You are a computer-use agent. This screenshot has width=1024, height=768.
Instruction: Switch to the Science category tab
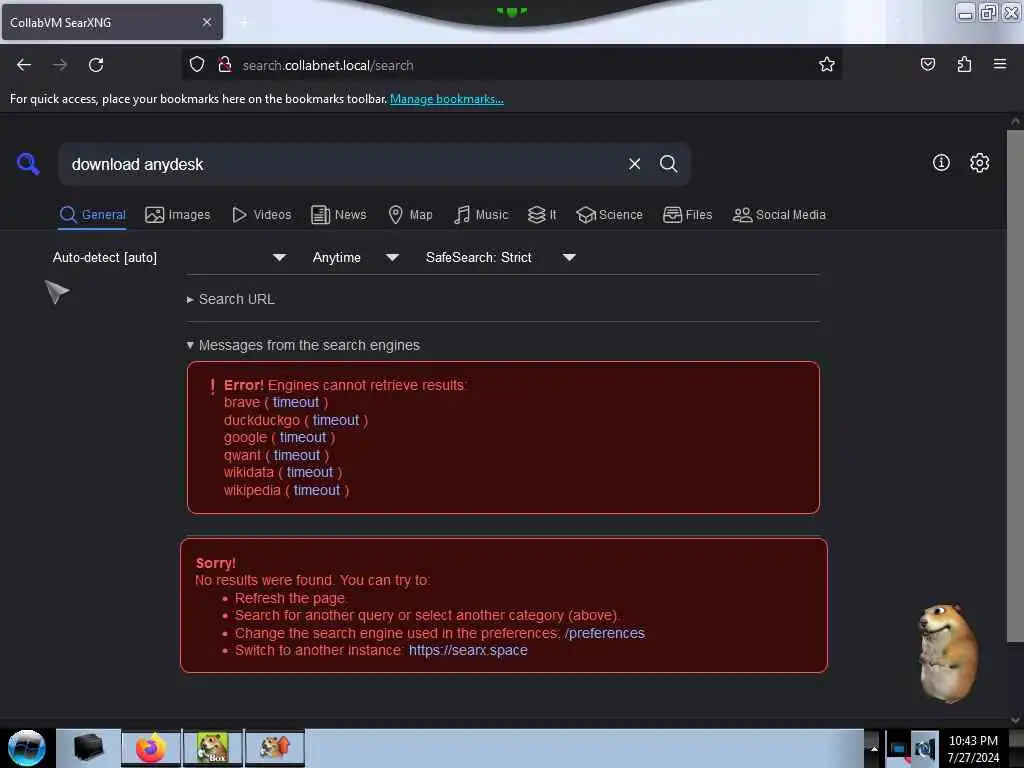pos(609,215)
